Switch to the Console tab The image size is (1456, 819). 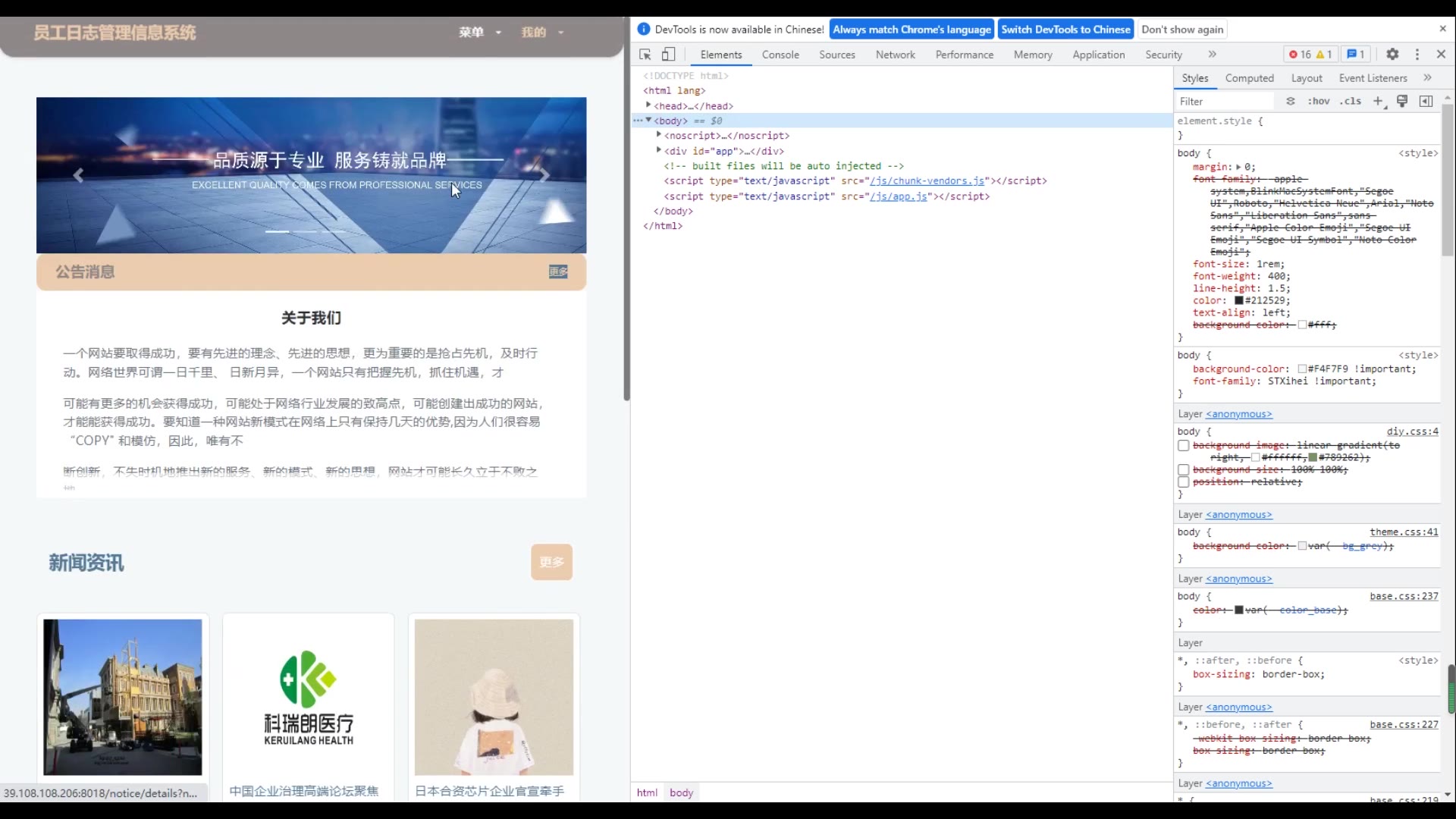click(x=780, y=55)
